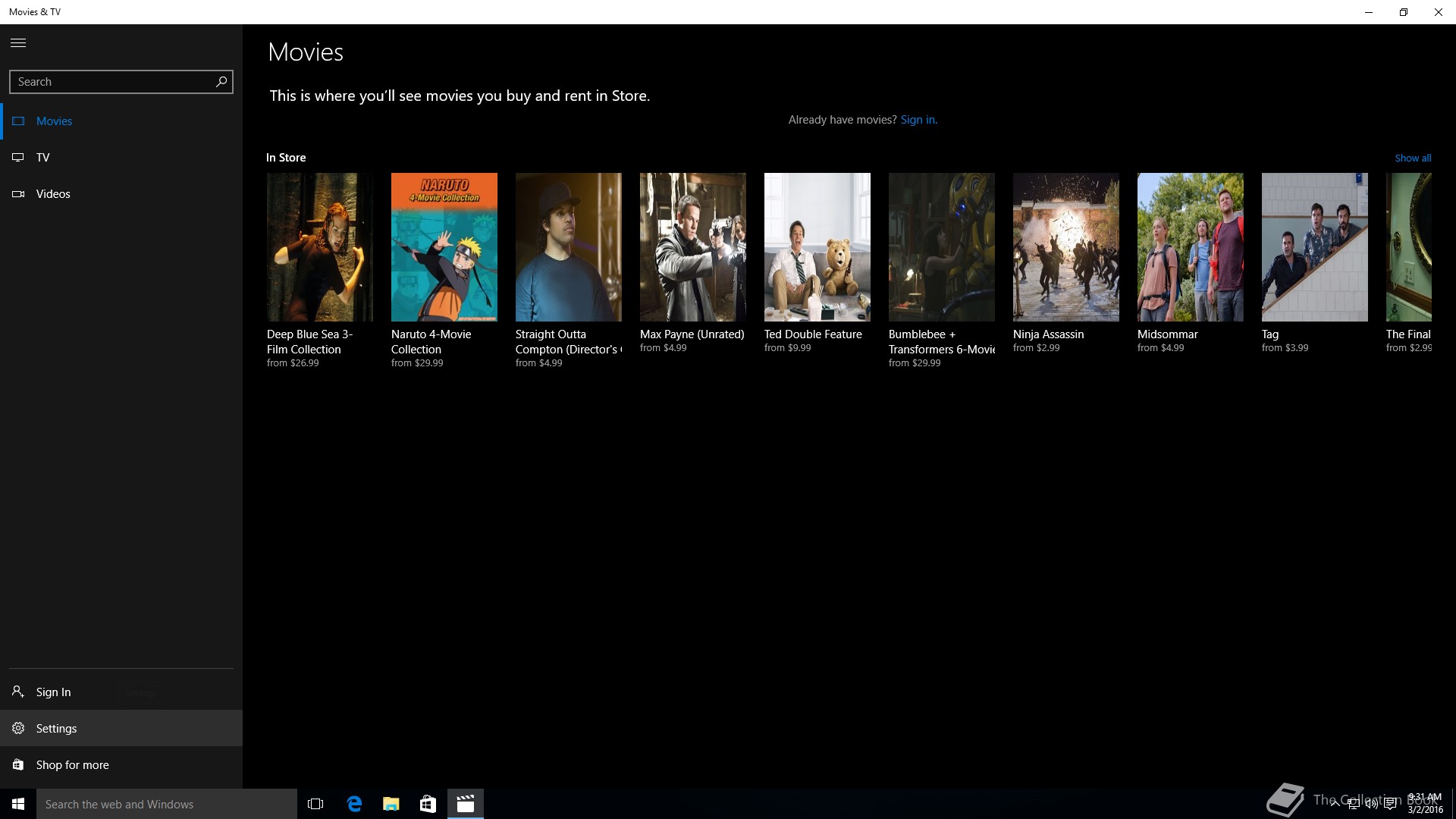Screen dimensions: 1456x819
Task: Open Max Payne (Unrated) poster
Action: click(x=693, y=247)
